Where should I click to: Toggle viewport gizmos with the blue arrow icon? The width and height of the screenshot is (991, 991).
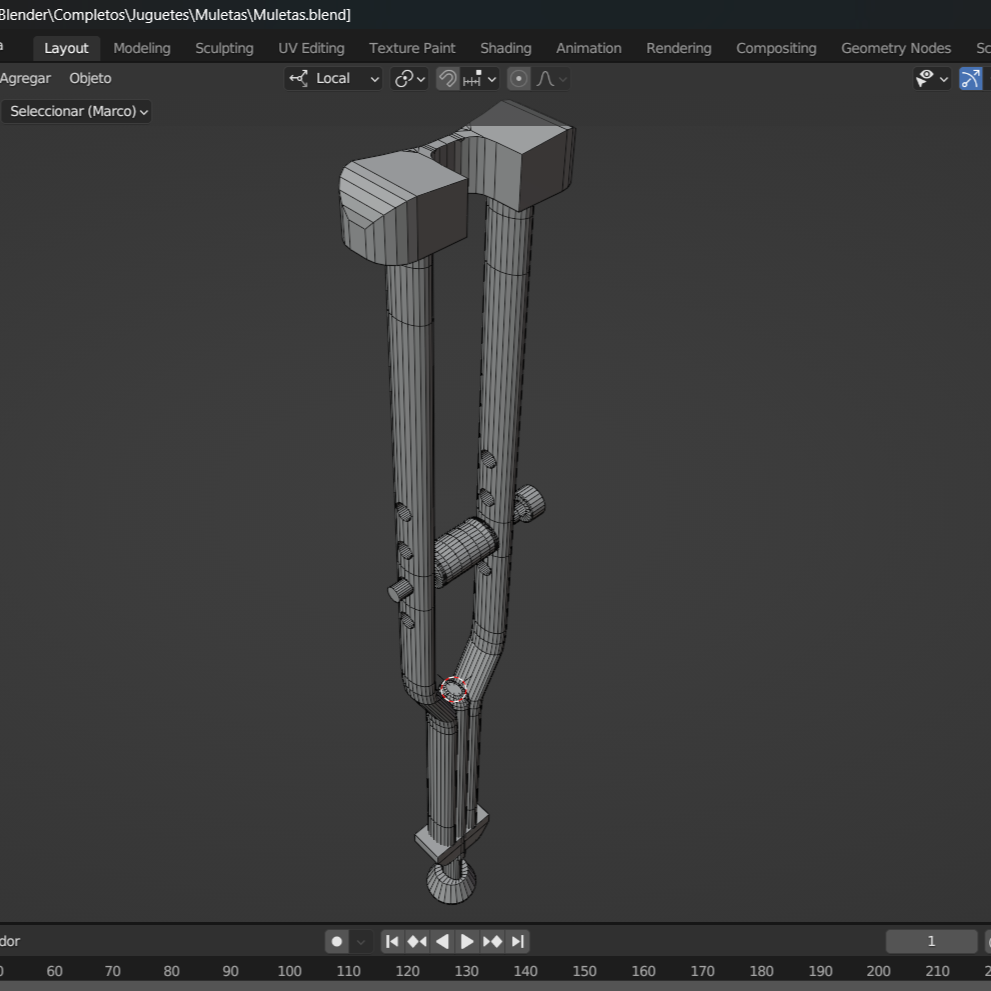click(x=971, y=78)
